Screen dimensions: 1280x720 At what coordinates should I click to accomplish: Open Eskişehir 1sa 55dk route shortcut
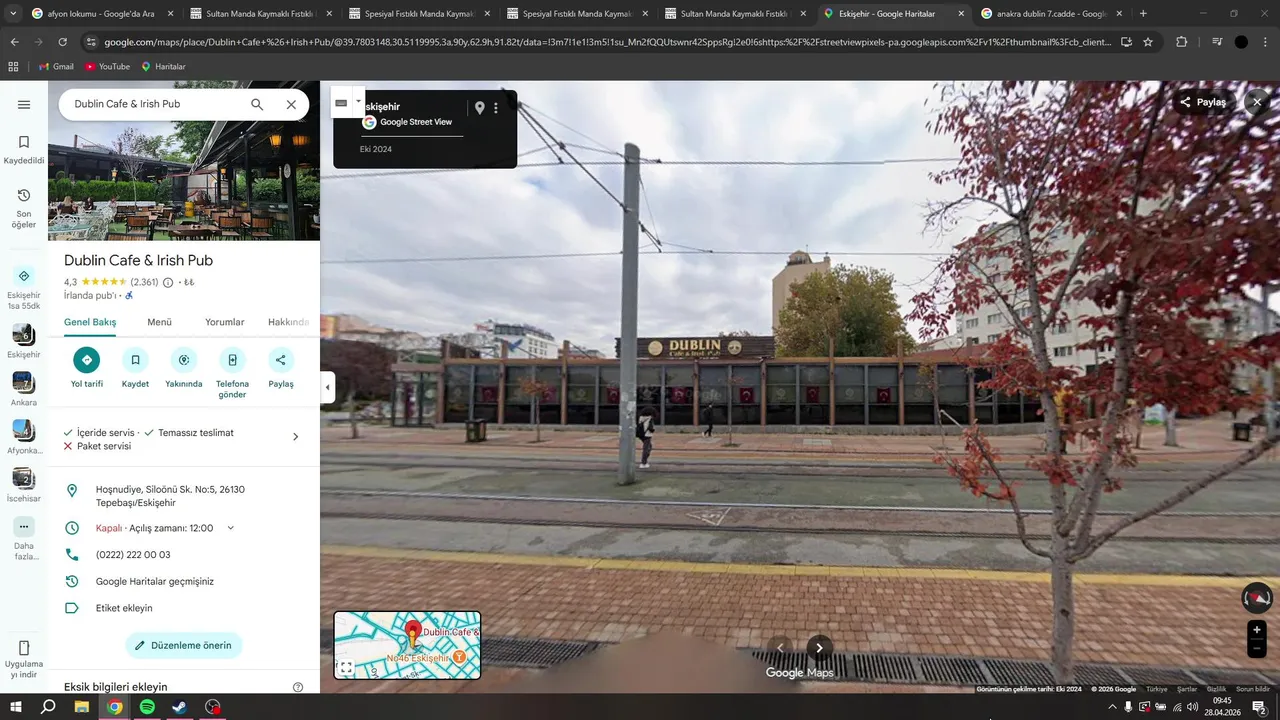[x=24, y=288]
